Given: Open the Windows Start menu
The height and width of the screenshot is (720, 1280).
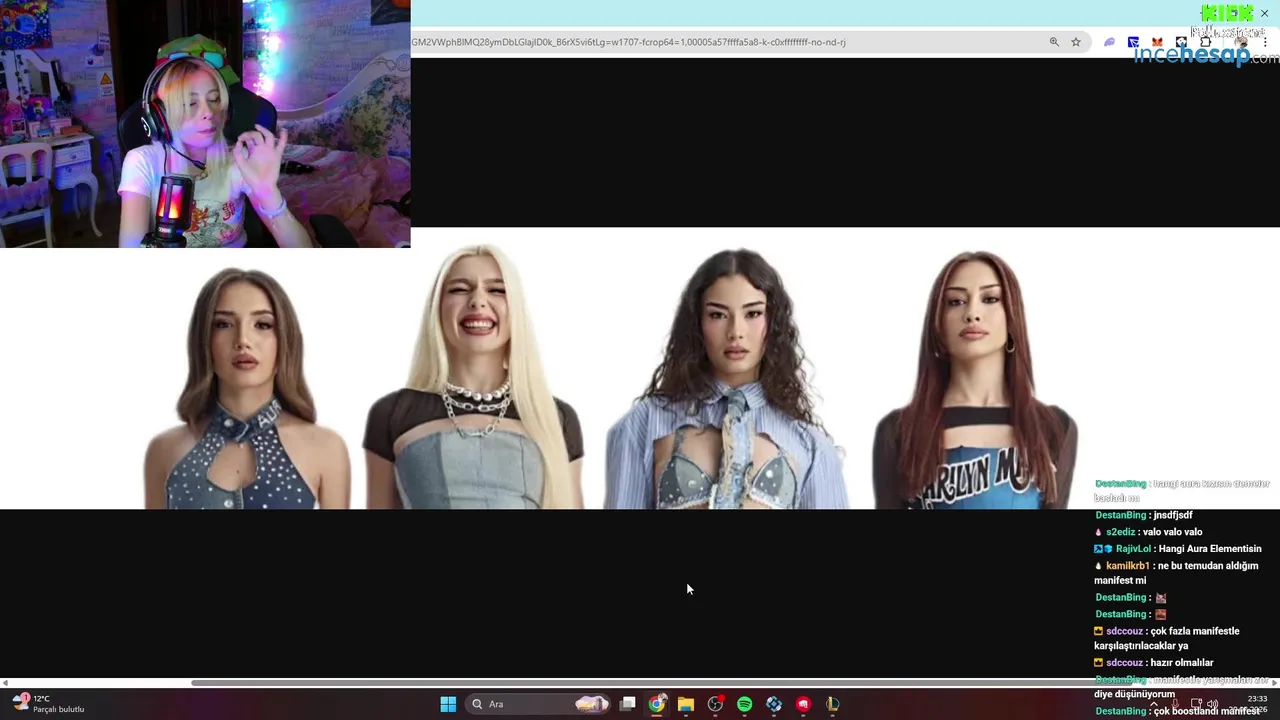Looking at the screenshot, I should point(448,704).
